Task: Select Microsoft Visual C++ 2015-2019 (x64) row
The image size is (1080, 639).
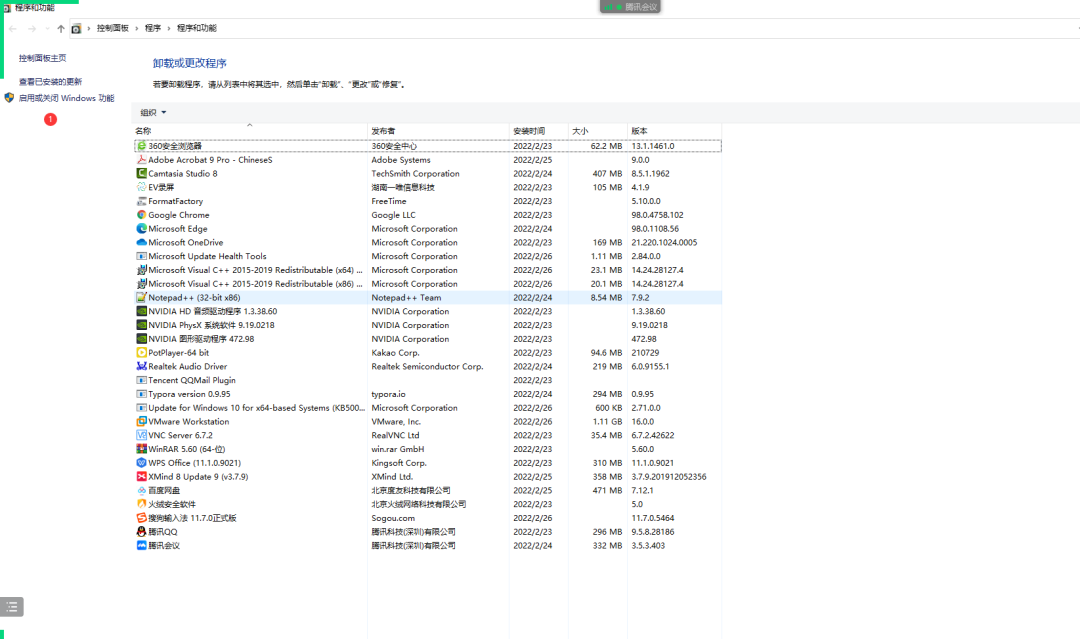Action: click(428, 270)
